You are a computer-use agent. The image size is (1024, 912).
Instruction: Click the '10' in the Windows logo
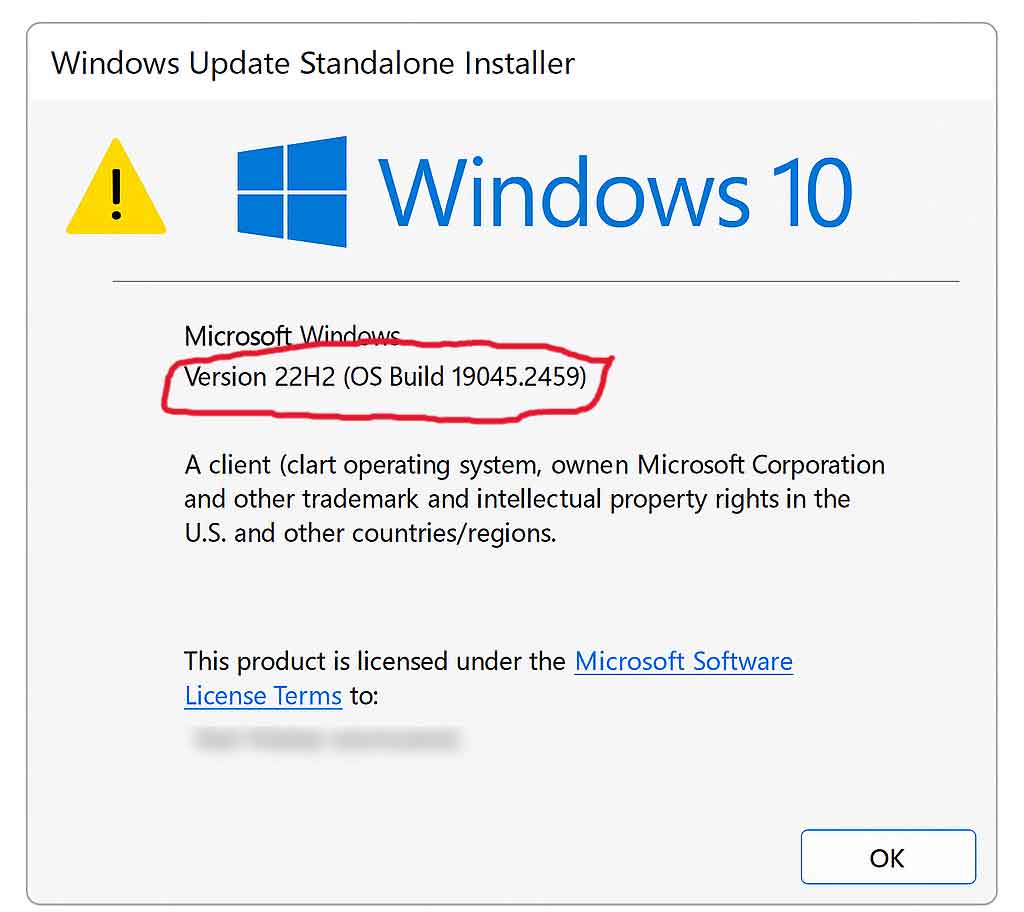[812, 193]
